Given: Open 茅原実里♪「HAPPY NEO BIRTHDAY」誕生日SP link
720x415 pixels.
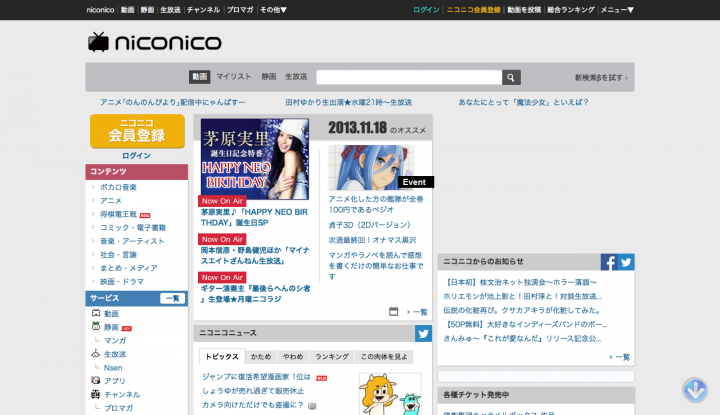Looking at the screenshot, I should [254, 217].
